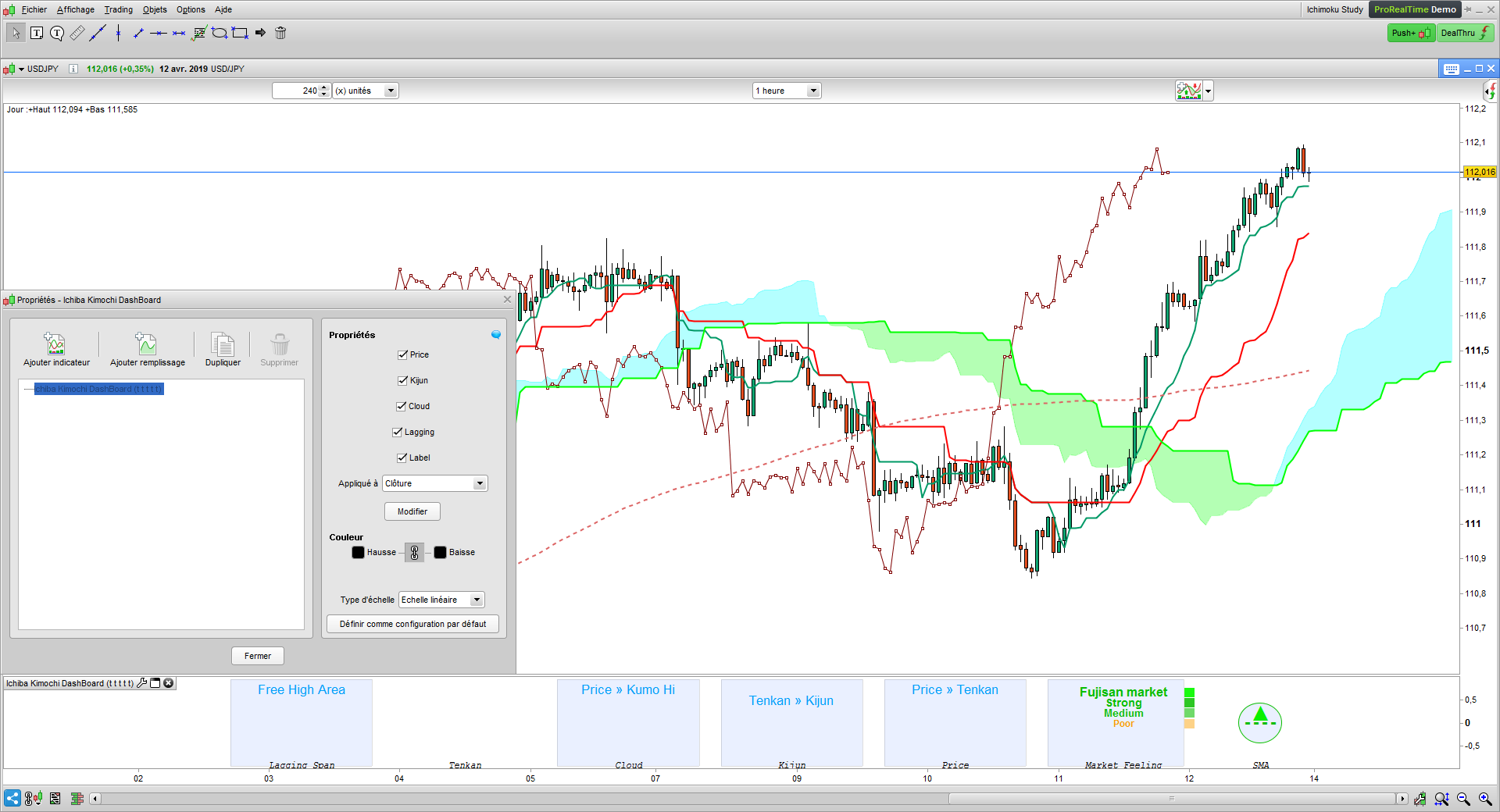This screenshot has height=812, width=1500.
Task: Click the Fermer button
Action: click(x=258, y=656)
